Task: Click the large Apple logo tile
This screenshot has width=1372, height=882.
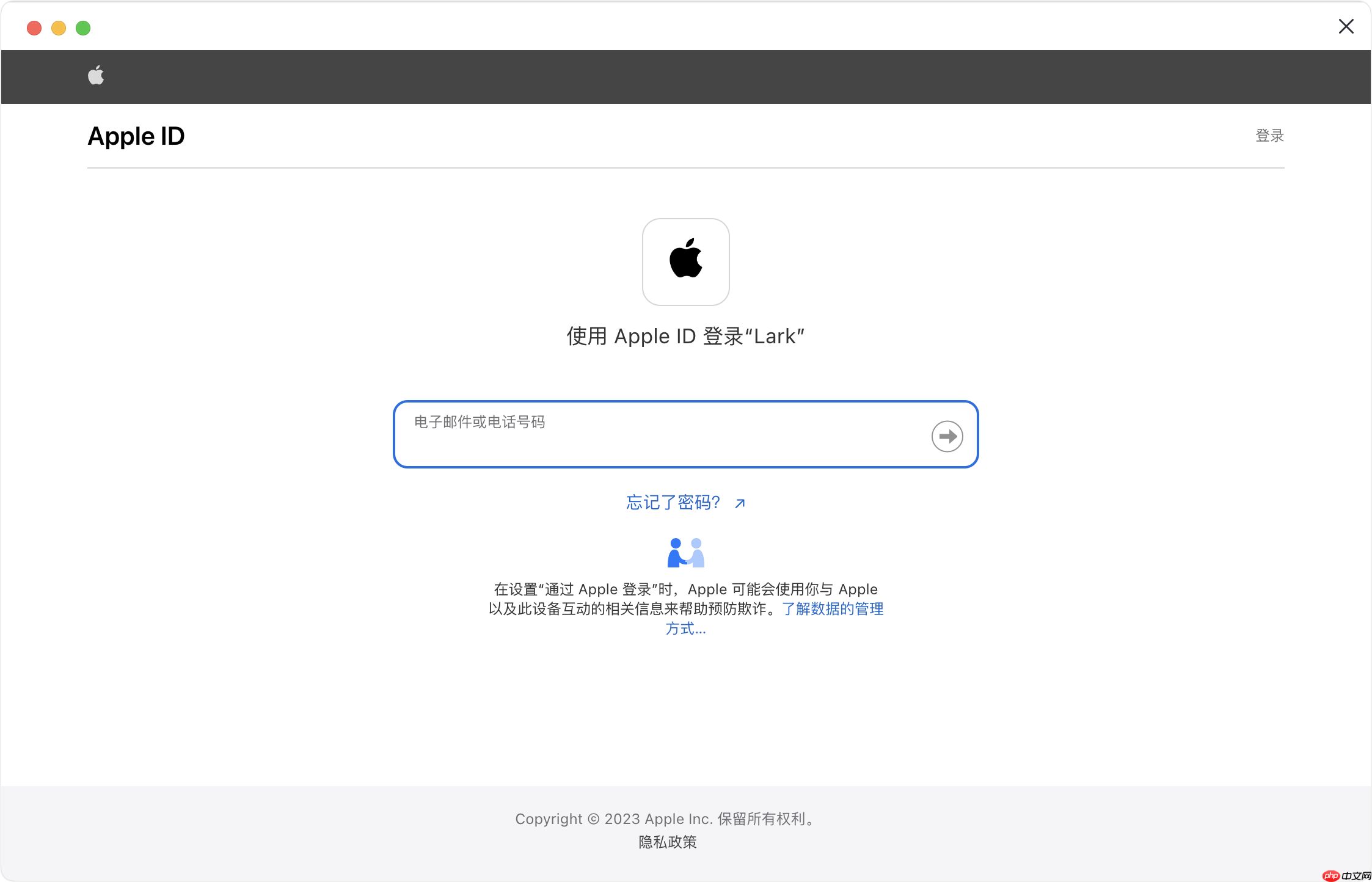Action: point(685,262)
